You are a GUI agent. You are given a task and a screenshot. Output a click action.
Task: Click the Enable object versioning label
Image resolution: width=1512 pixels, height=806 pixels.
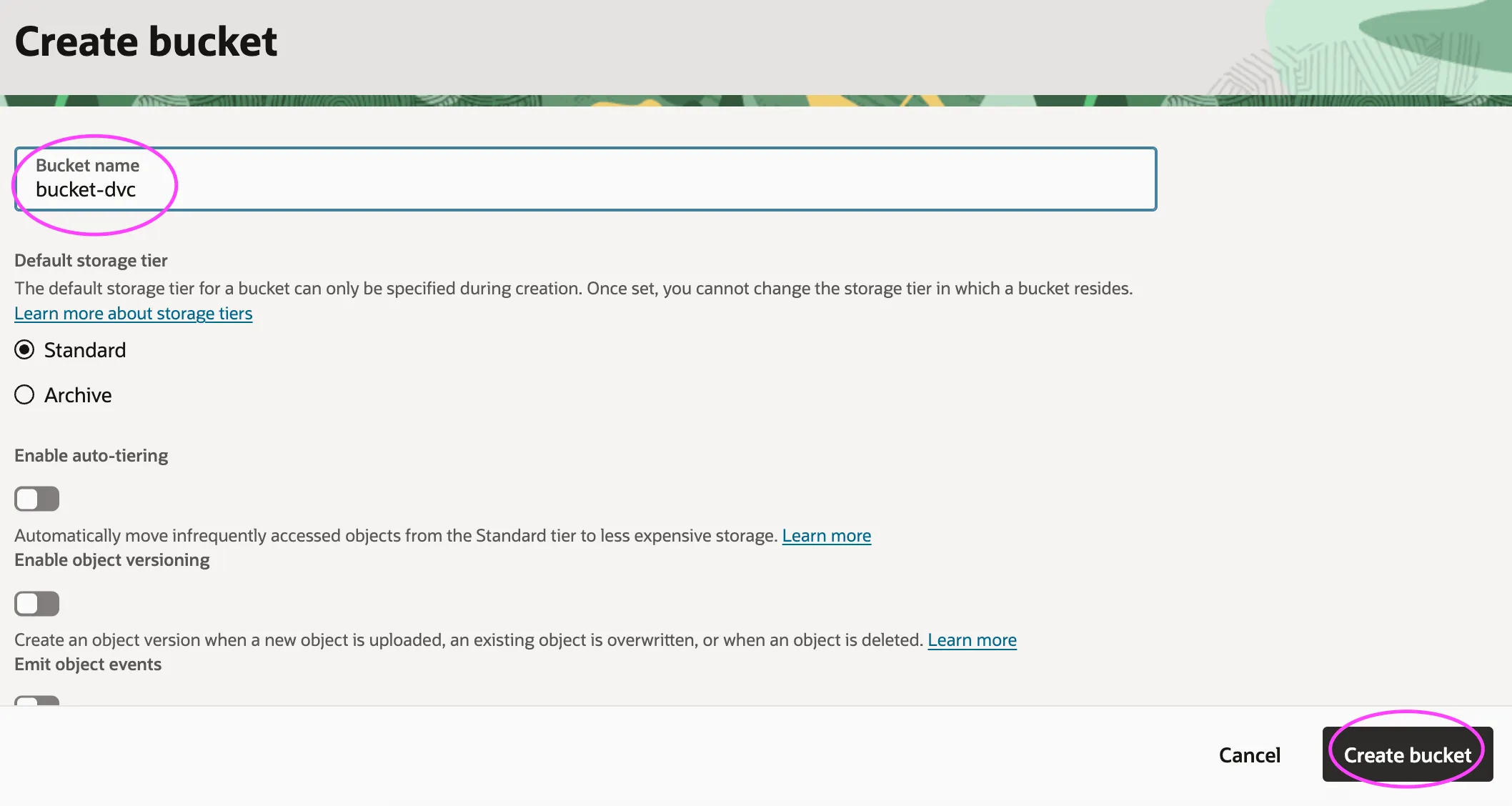click(112, 560)
